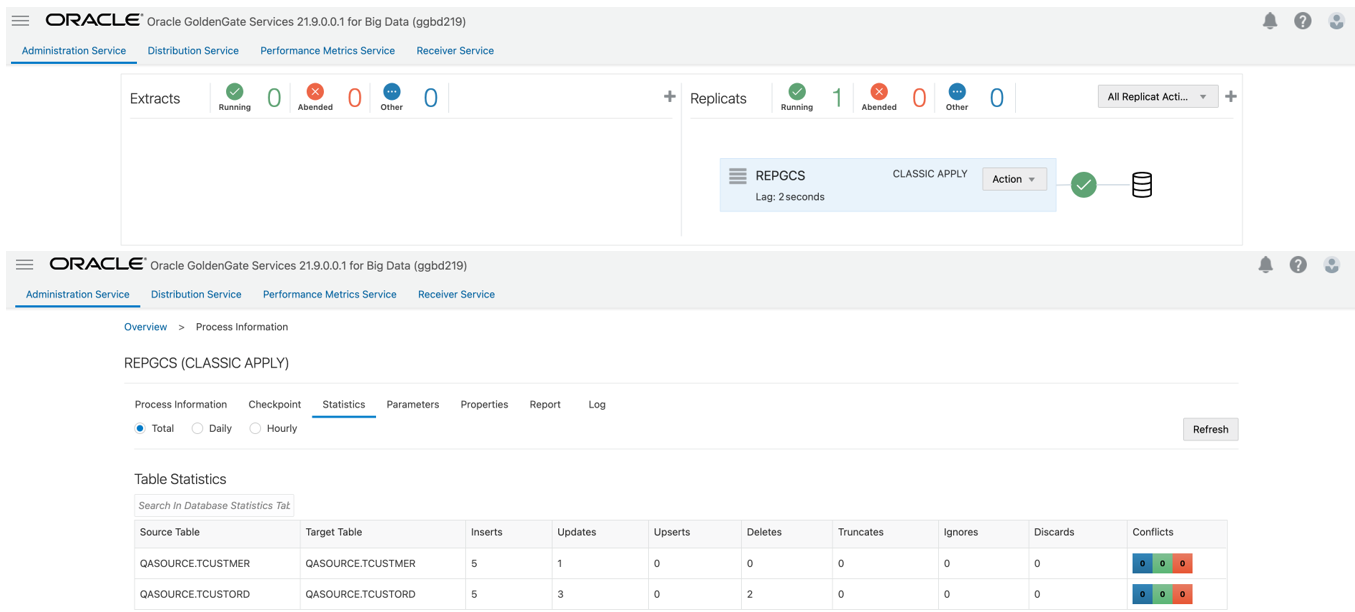Click help question icon in lower window
This screenshot has width=1355, height=612.
point(1298,264)
